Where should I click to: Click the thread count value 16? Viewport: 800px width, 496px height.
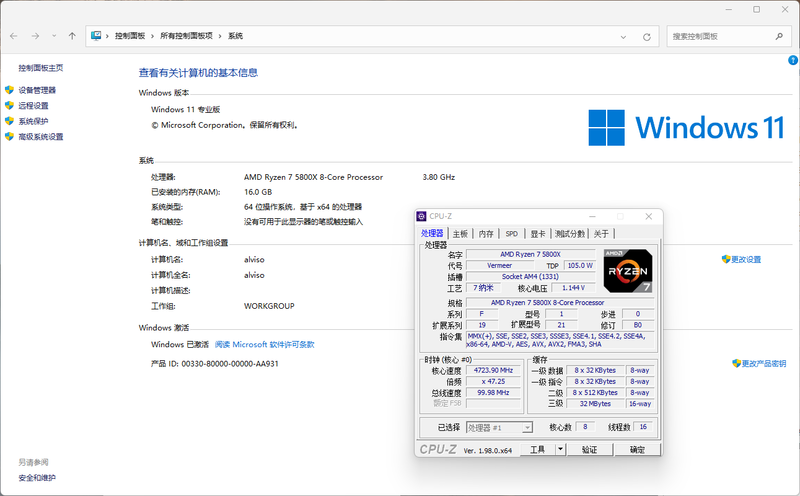click(x=643, y=427)
